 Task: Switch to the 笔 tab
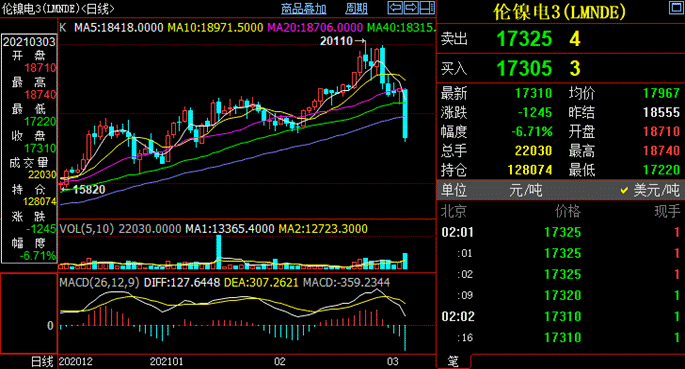click(453, 362)
